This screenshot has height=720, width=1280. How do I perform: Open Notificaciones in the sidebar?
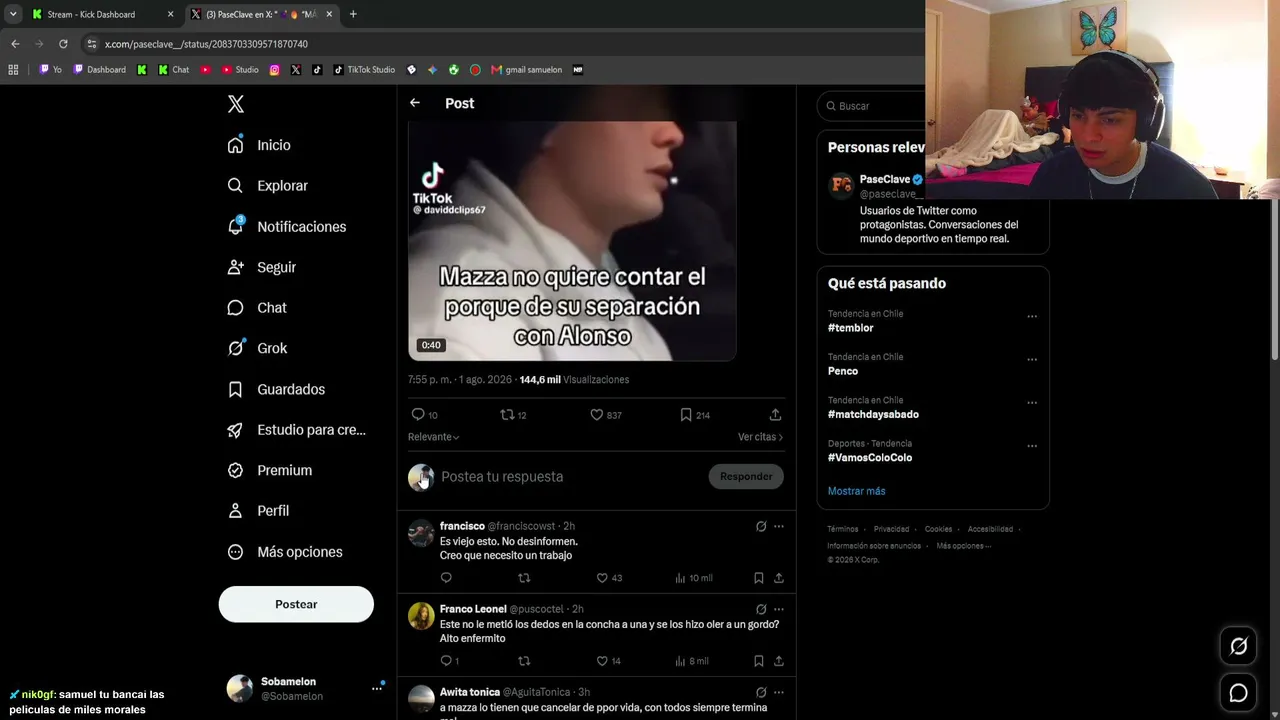click(286, 227)
